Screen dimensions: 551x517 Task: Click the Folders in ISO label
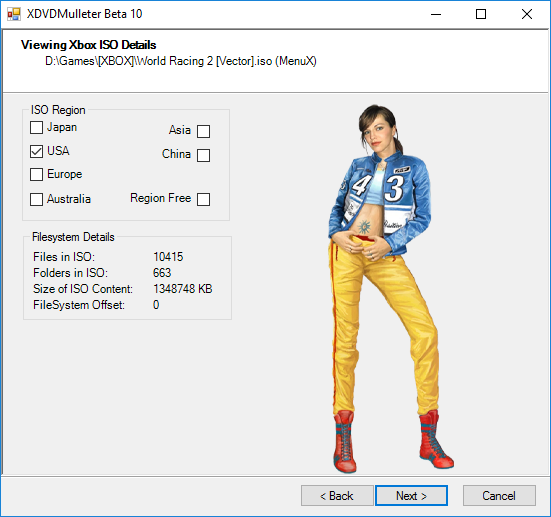click(70, 273)
